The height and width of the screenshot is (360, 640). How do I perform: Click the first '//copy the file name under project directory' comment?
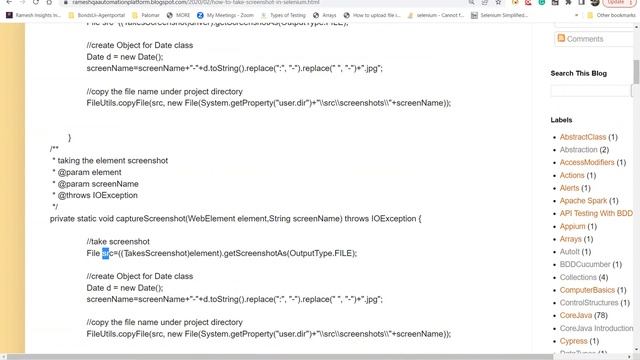tap(164, 91)
